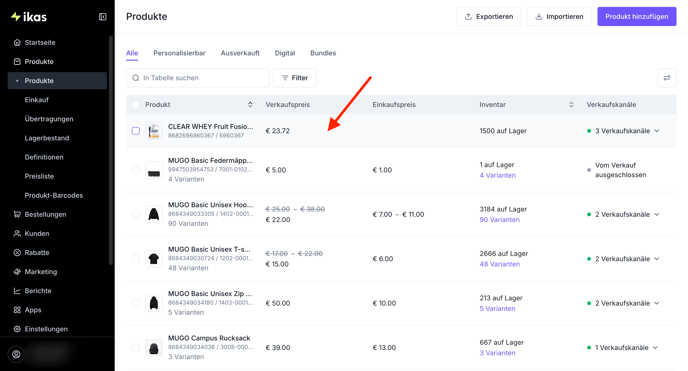The image size is (688, 371).
Task: Check the MUGO Basic Federmäppchen row
Action: [x=136, y=170]
